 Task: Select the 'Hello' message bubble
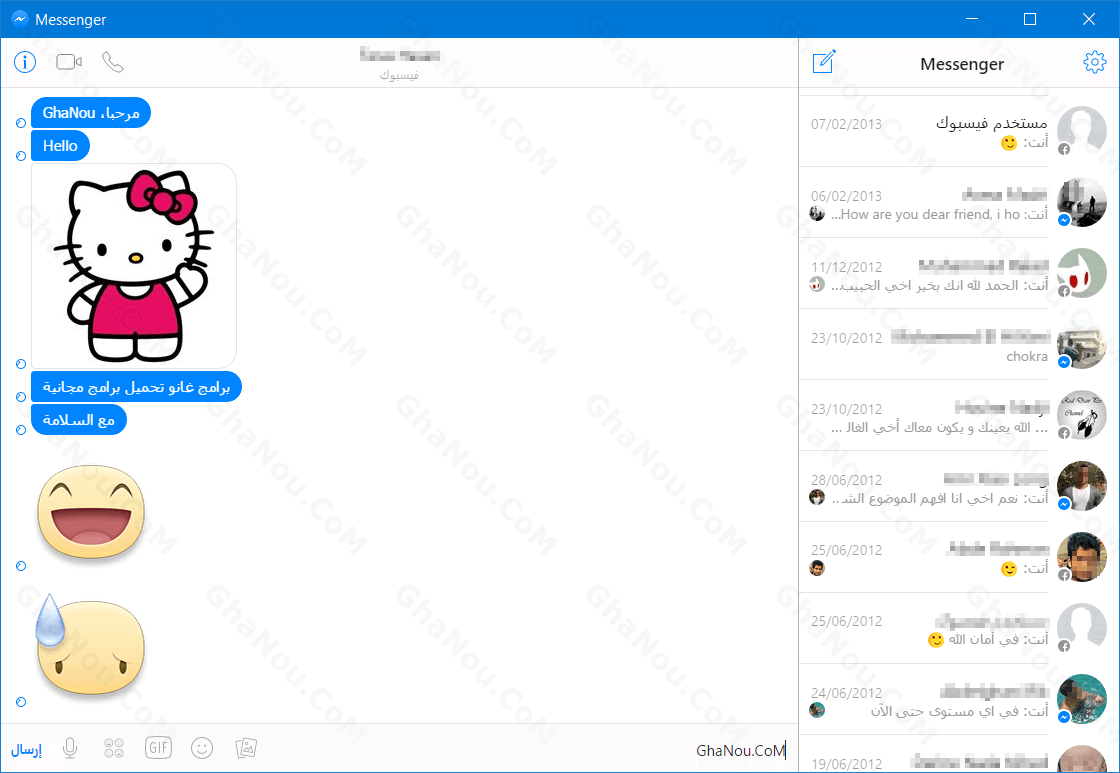click(60, 146)
